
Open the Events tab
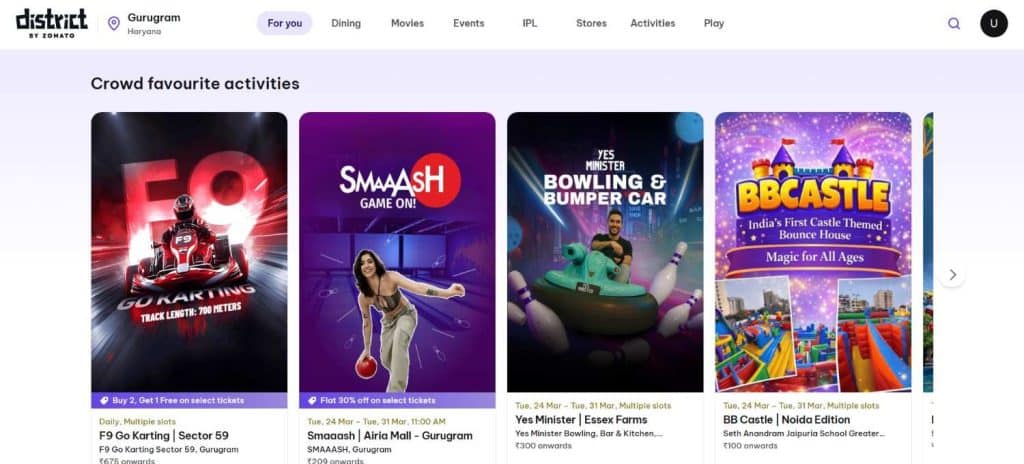(468, 23)
